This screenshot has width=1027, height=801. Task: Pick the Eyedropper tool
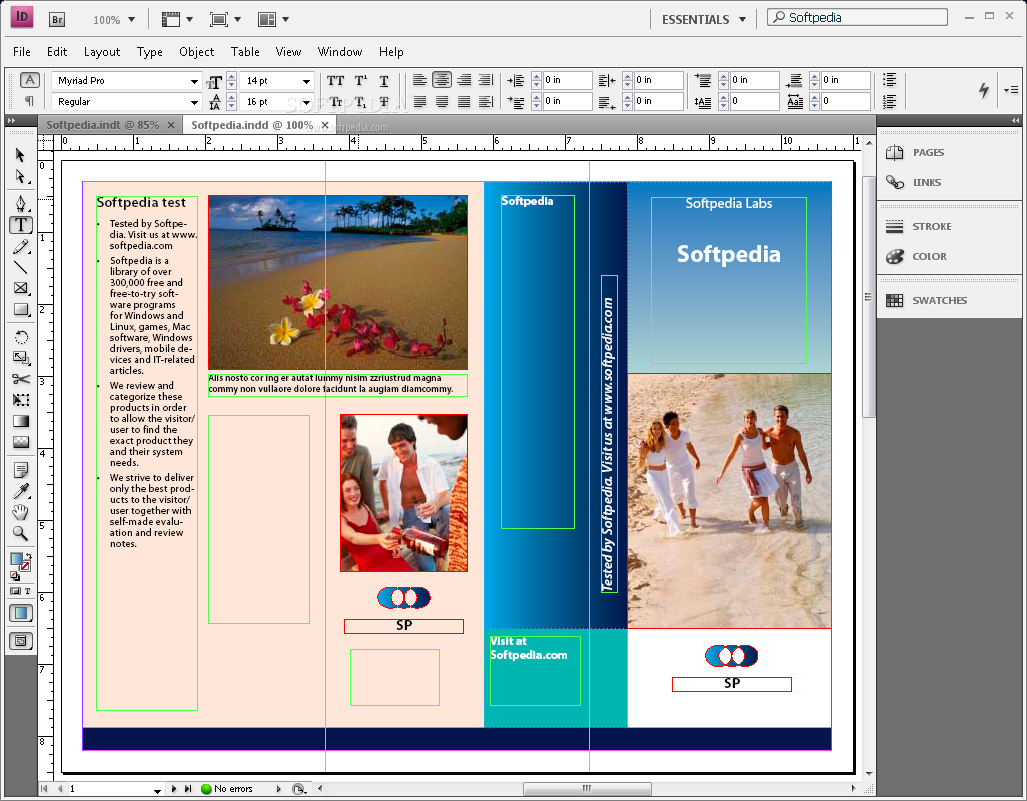pyautogui.click(x=21, y=490)
